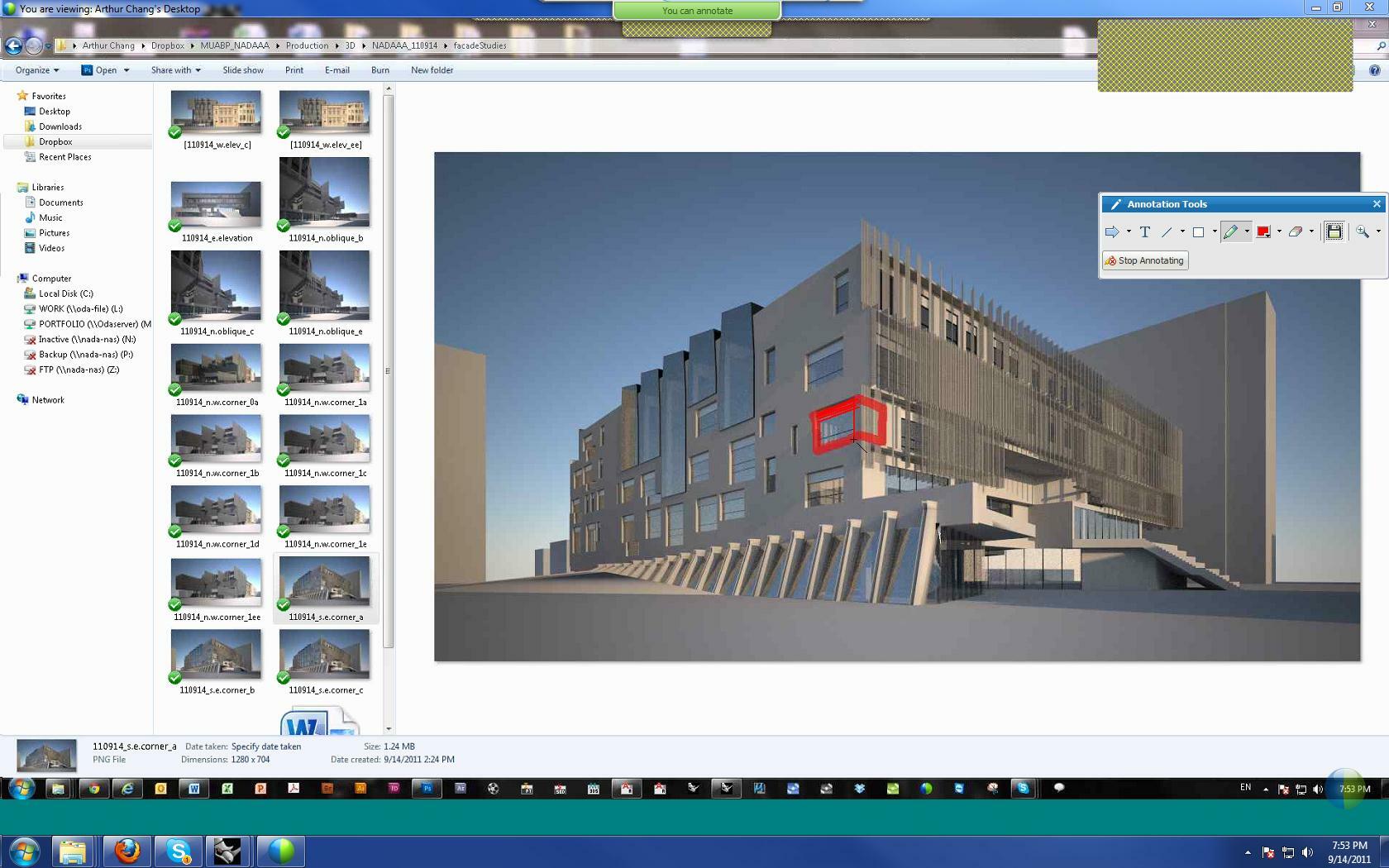Open the Pictures library

47,233
